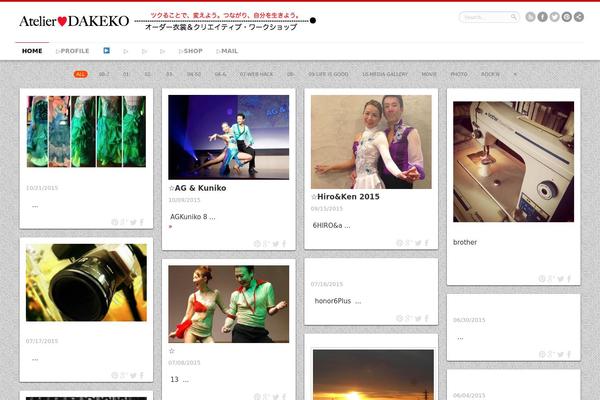The image size is (600, 400).
Task: Open the PROFILE navigation item
Action: pyautogui.click(x=72, y=51)
